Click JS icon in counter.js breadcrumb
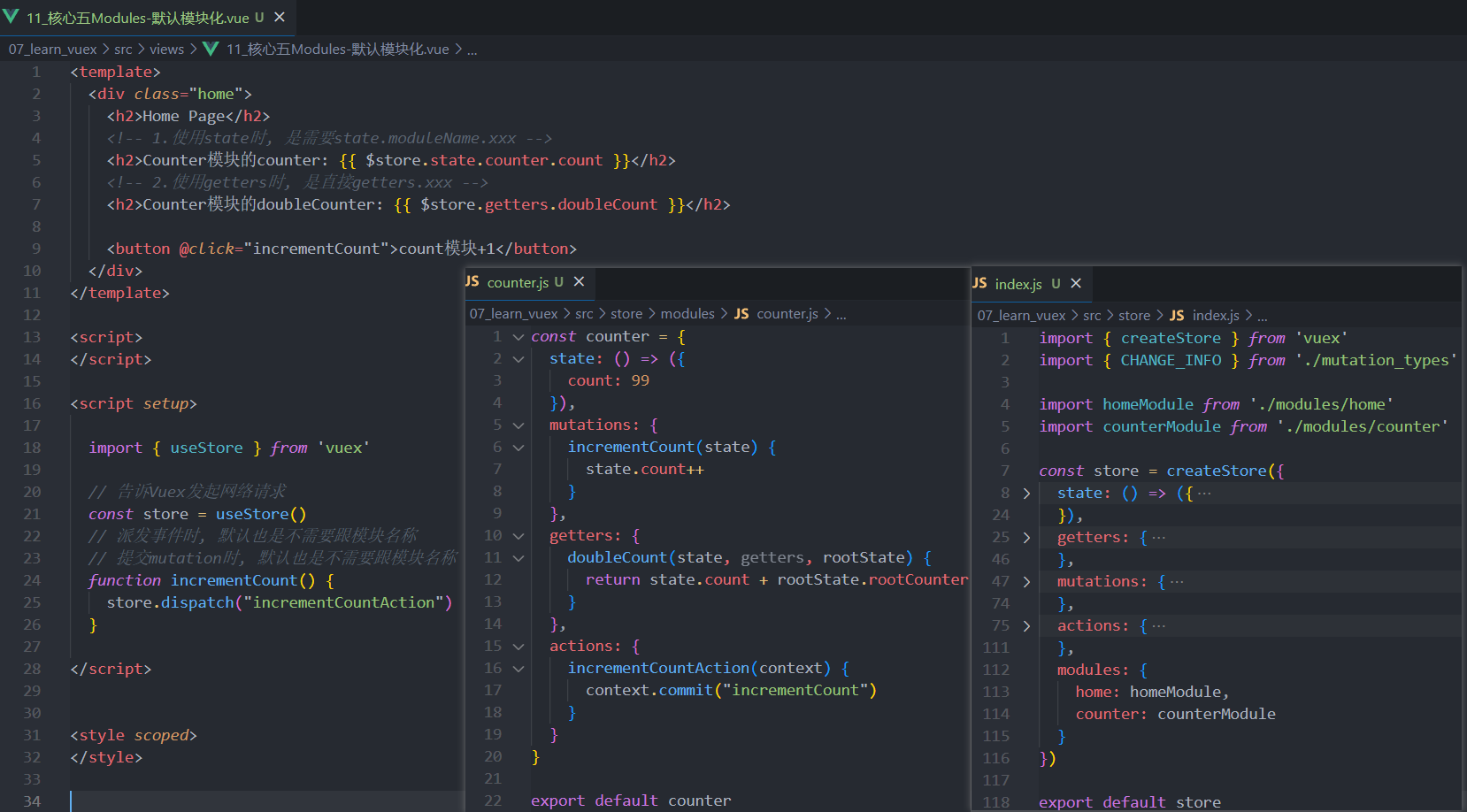Screen dimensions: 1467x812 (x=741, y=314)
